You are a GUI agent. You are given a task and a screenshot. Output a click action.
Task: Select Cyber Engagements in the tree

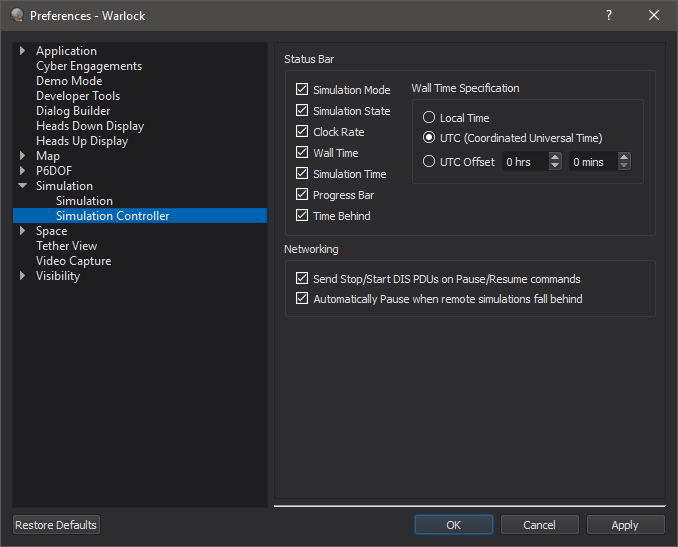pos(89,66)
